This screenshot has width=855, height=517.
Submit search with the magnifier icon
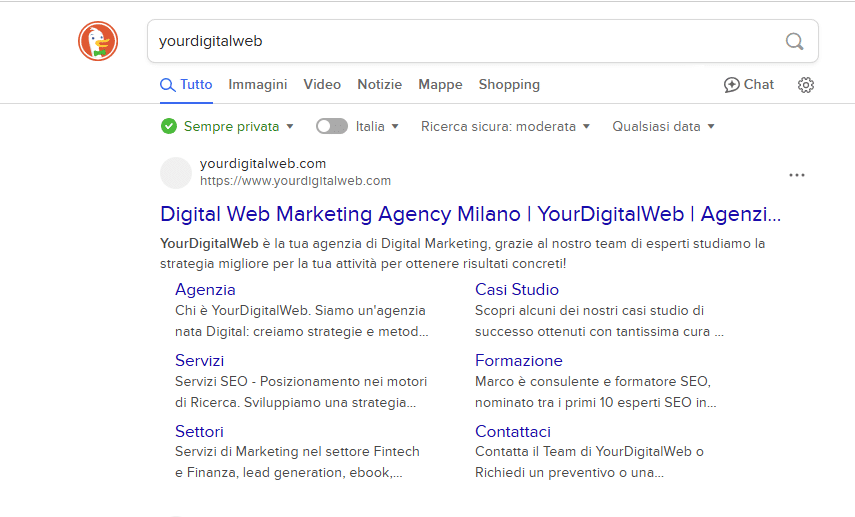[x=794, y=41]
